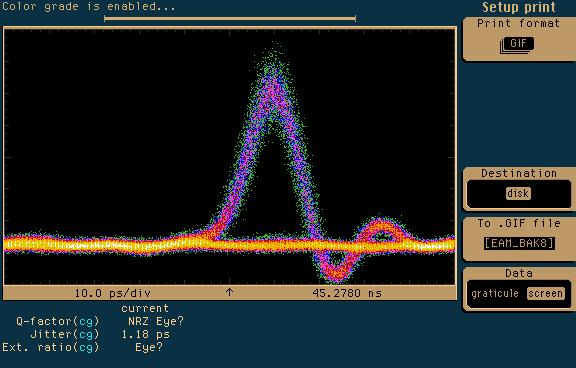Click the disk destination option

coord(518,193)
